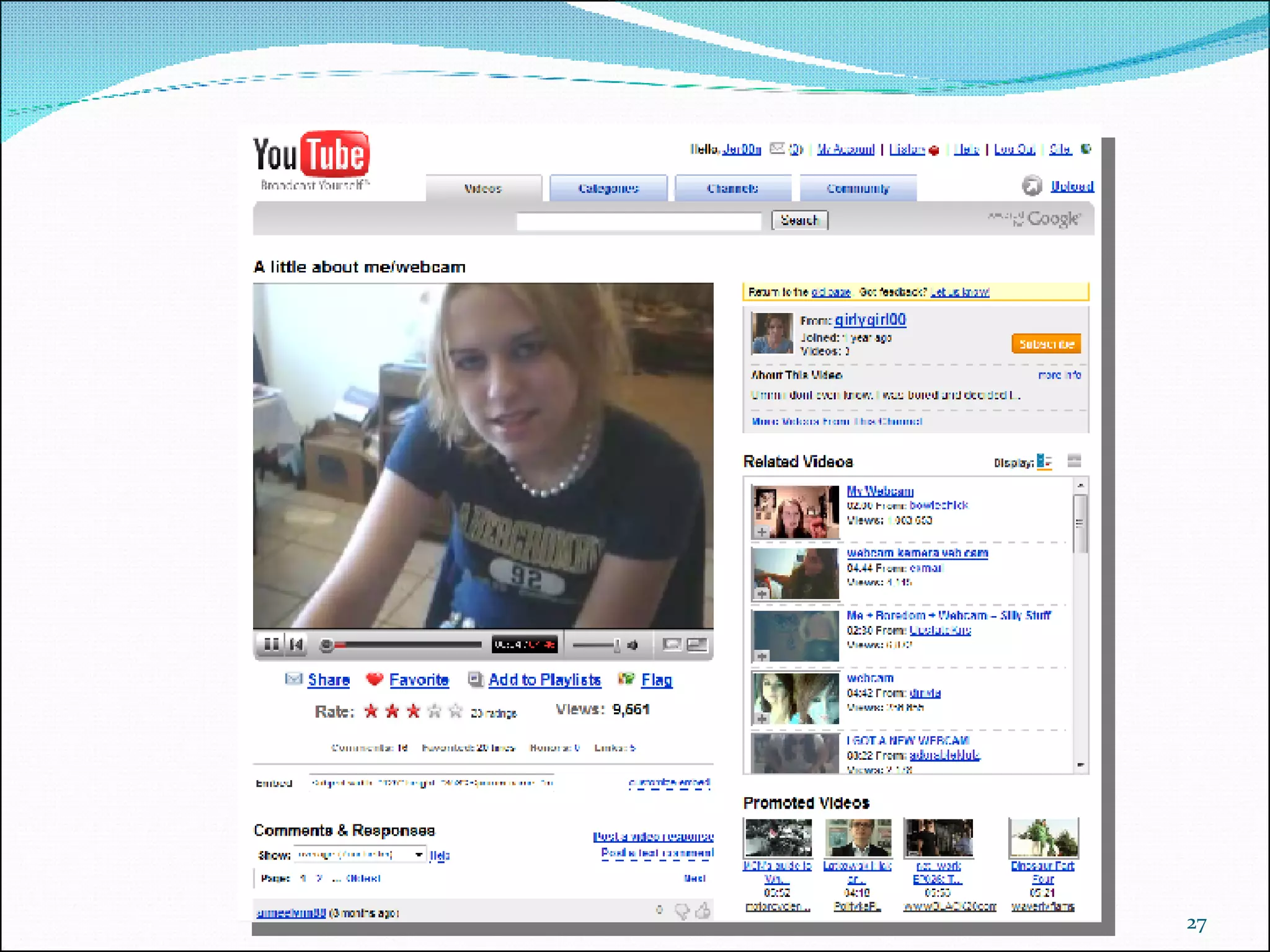This screenshot has width=1270, height=952.
Task: Rate video with the fifth star
Action: pos(456,711)
